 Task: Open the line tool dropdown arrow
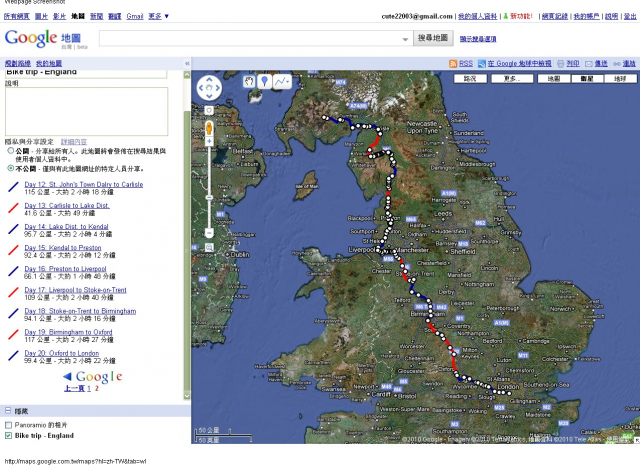(x=288, y=82)
